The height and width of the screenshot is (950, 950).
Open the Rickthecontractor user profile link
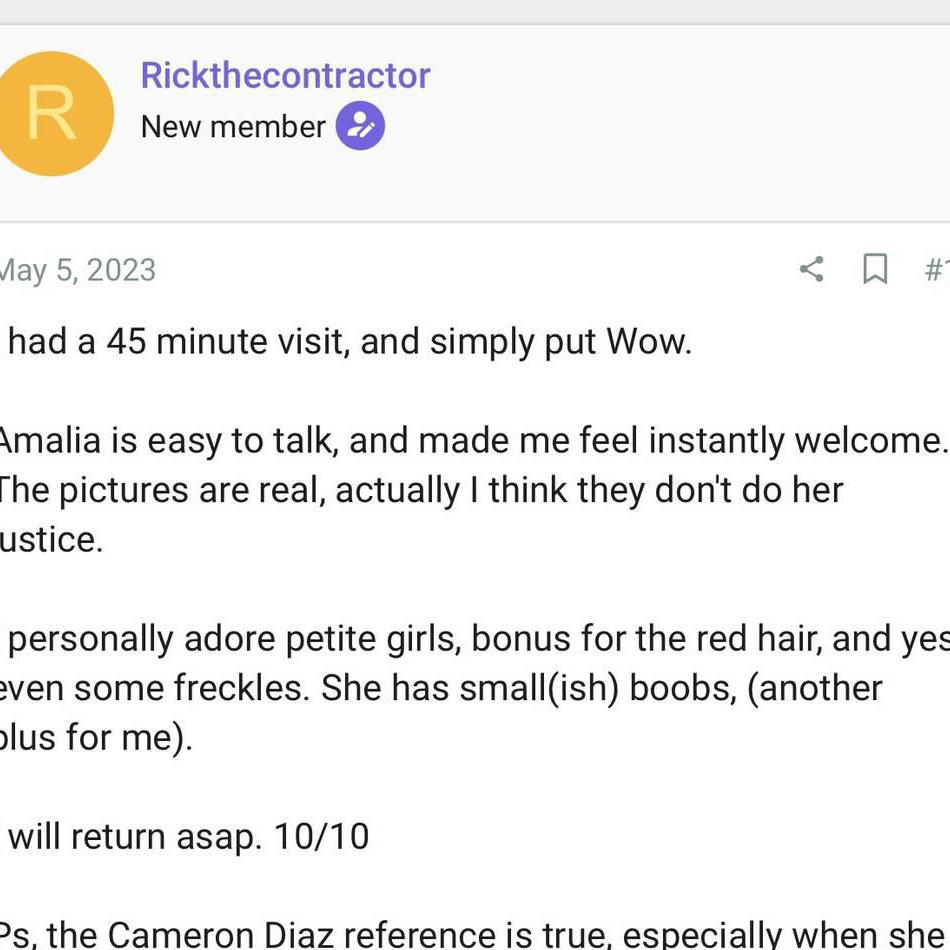pos(285,75)
